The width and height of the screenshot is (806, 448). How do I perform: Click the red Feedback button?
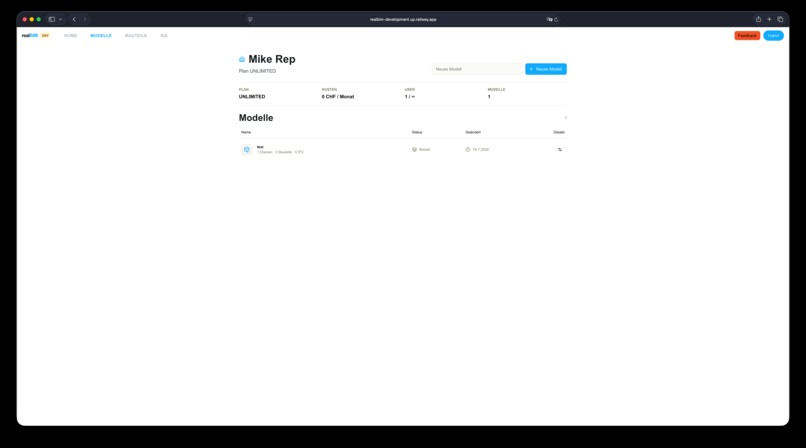(747, 35)
